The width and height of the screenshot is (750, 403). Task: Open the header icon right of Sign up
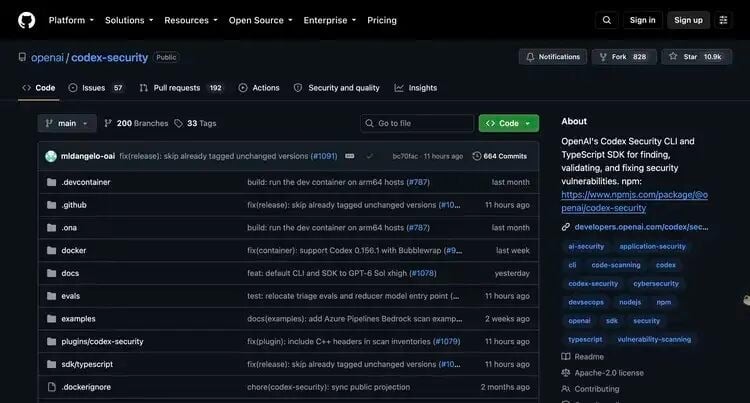point(723,20)
